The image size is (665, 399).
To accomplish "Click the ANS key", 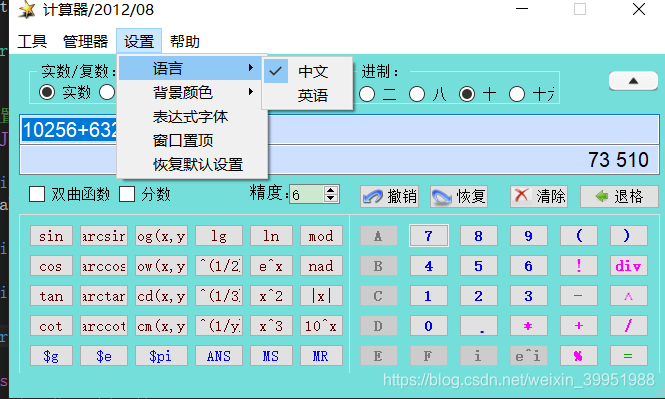I will (219, 356).
